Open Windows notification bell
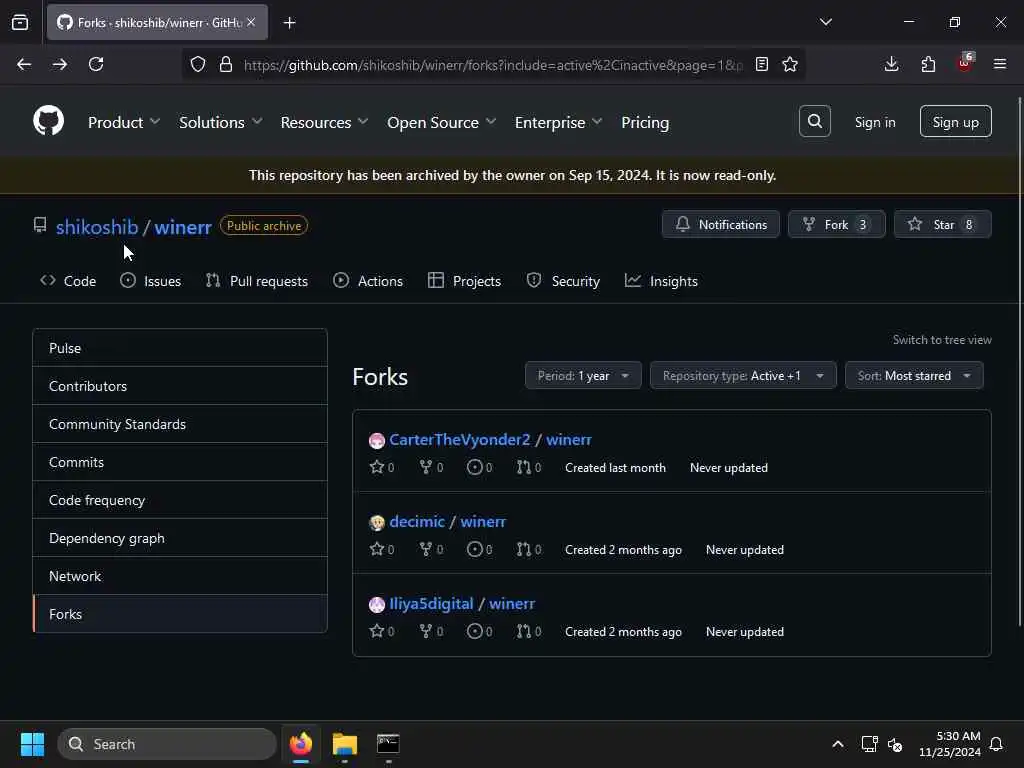Viewport: 1024px width, 768px height. click(997, 744)
